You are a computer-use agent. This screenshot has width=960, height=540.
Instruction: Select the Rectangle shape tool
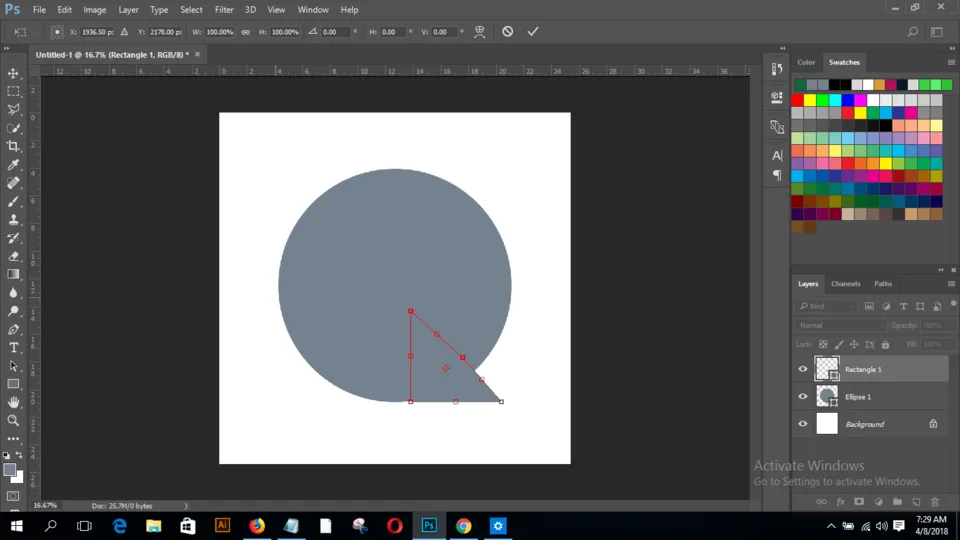click(x=13, y=384)
